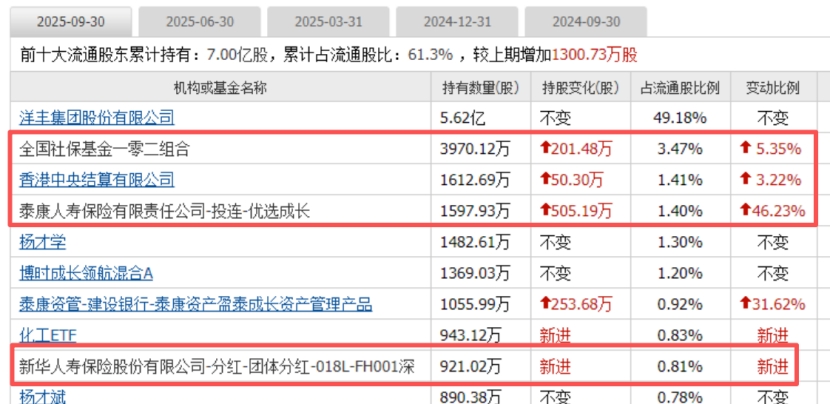Image resolution: width=830 pixels, height=404 pixels.
Task: Click the 3.47% share ratio
Action: [x=680, y=149]
